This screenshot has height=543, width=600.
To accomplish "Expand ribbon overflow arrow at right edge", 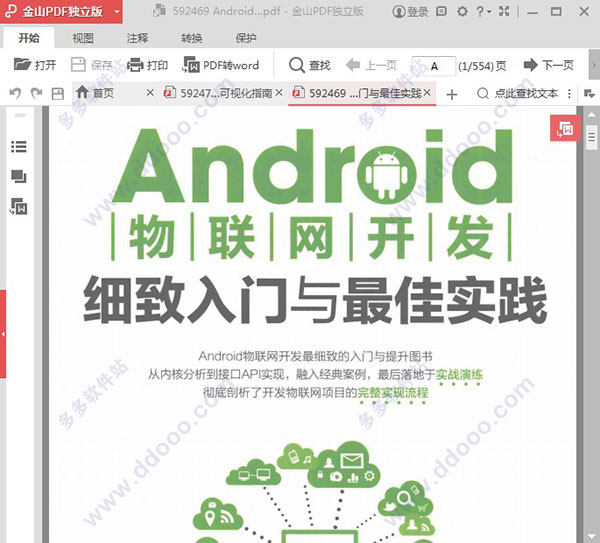I will (x=594, y=65).
